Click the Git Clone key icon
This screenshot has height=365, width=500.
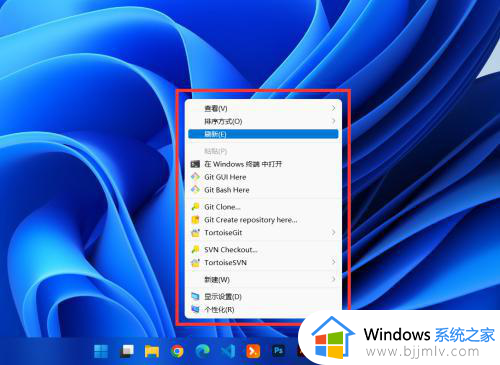click(195, 207)
